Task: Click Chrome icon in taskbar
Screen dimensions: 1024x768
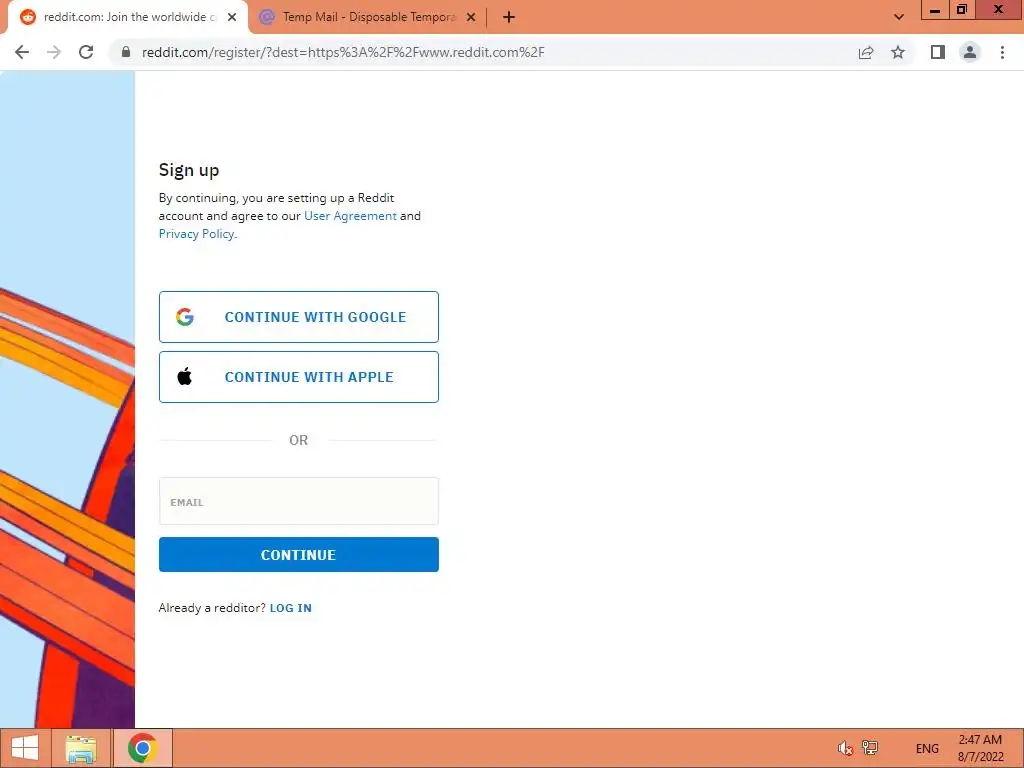Action: pos(143,748)
